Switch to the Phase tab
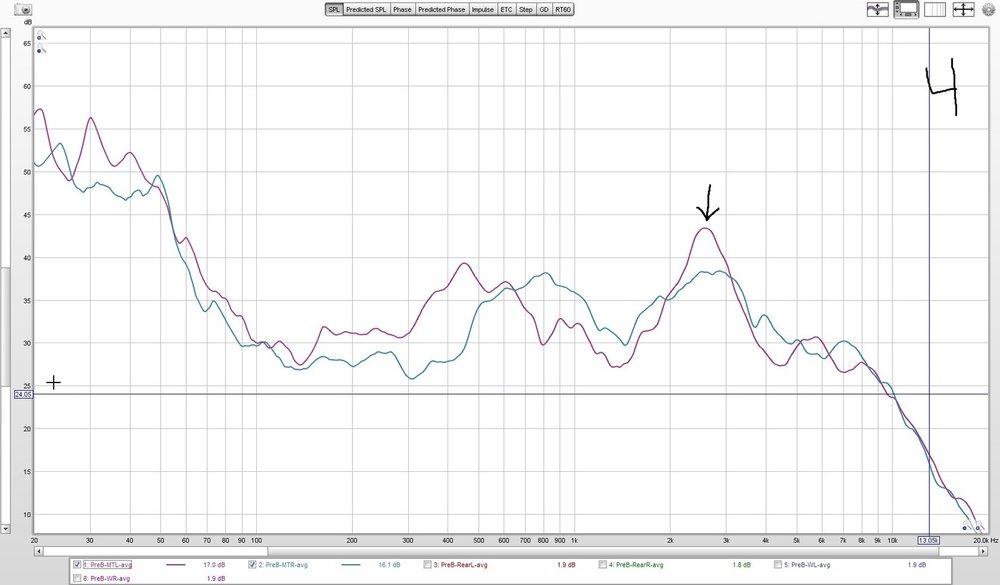 (x=402, y=10)
